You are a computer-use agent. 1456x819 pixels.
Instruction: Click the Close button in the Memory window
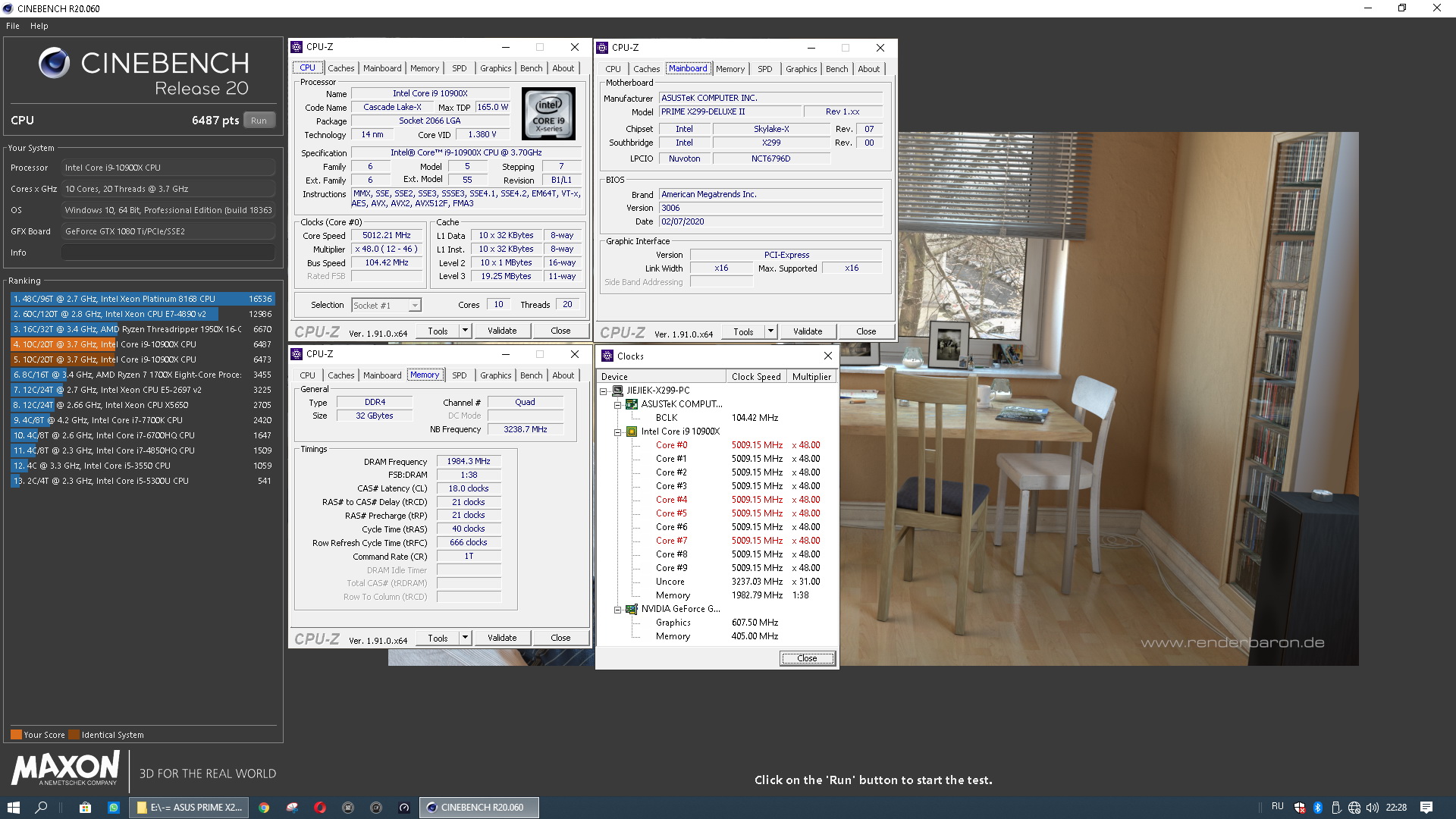click(560, 638)
